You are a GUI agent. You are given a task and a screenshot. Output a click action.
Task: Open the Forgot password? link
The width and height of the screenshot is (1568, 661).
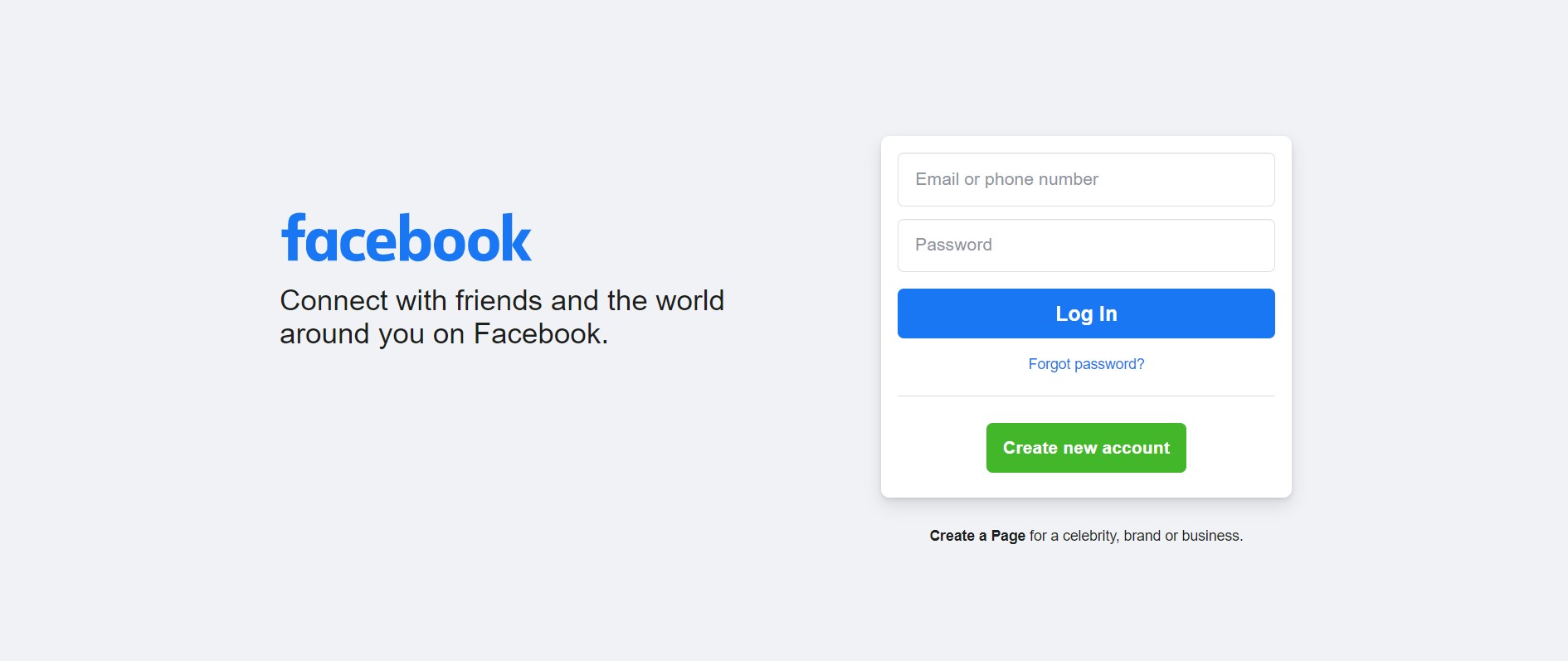1086,364
